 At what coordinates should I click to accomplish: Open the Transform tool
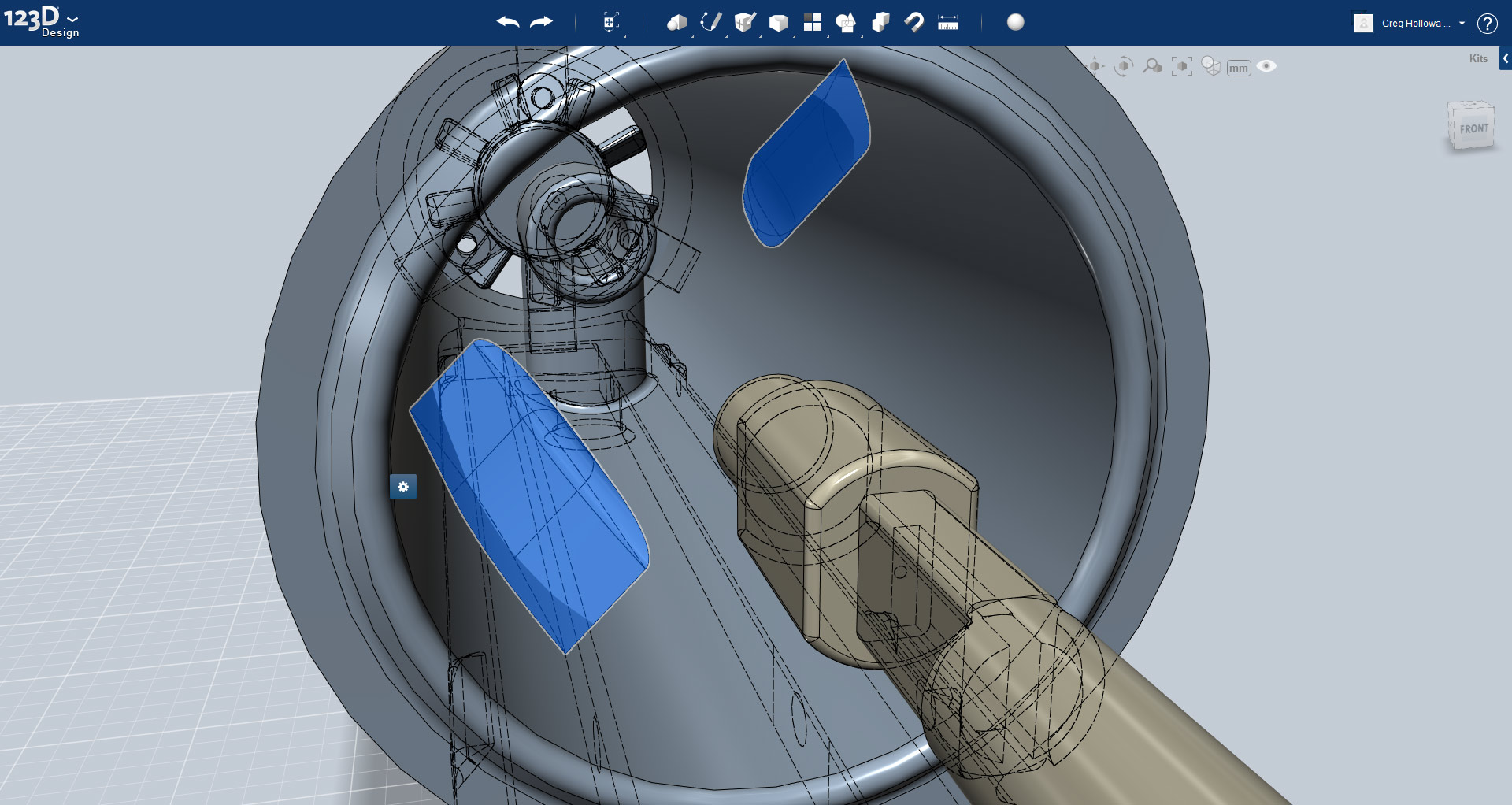[610, 22]
